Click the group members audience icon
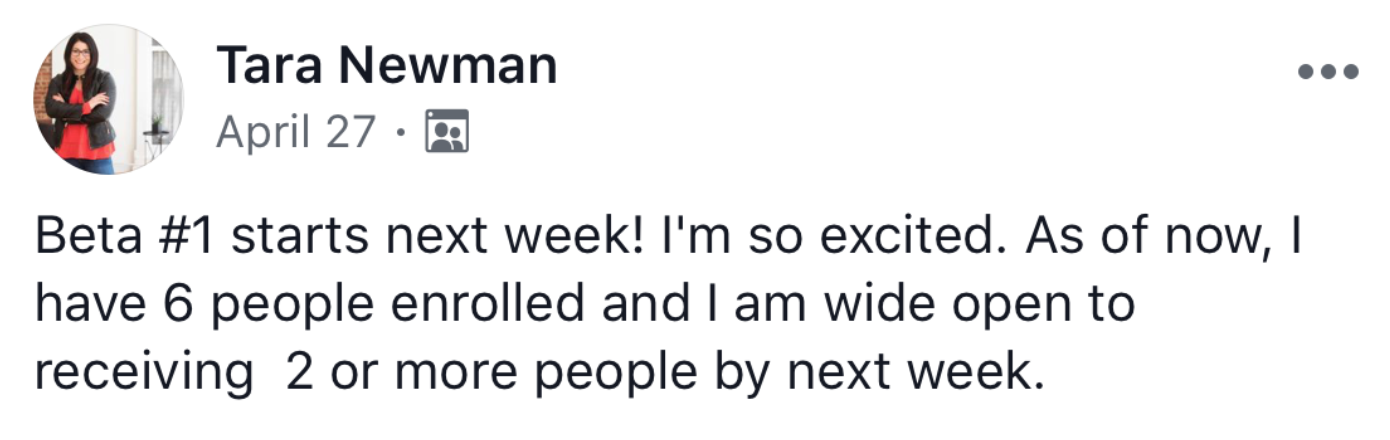1390x440 pixels. point(447,132)
